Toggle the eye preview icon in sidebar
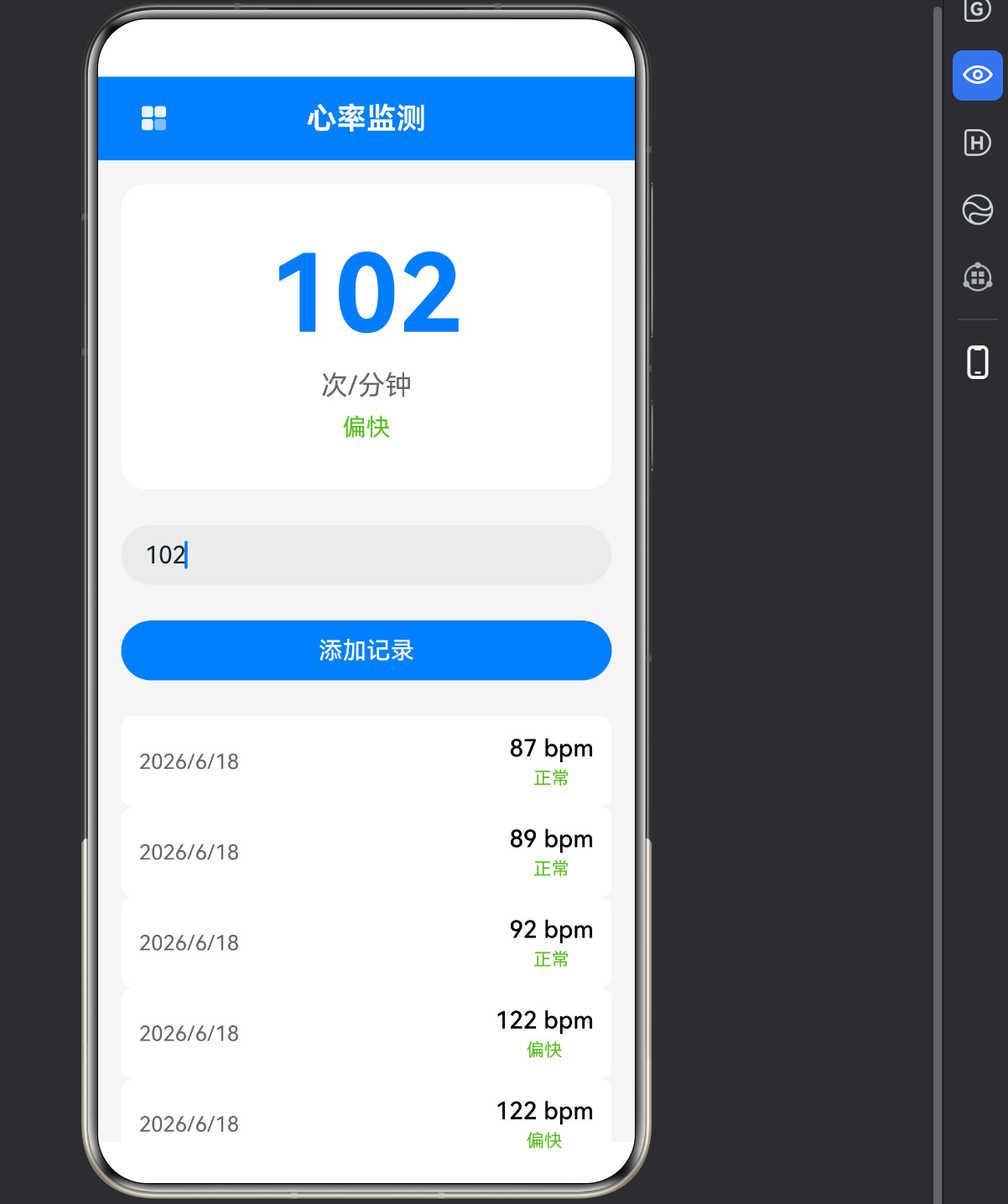Screen dimensions: 1008x1204 tap(977, 75)
